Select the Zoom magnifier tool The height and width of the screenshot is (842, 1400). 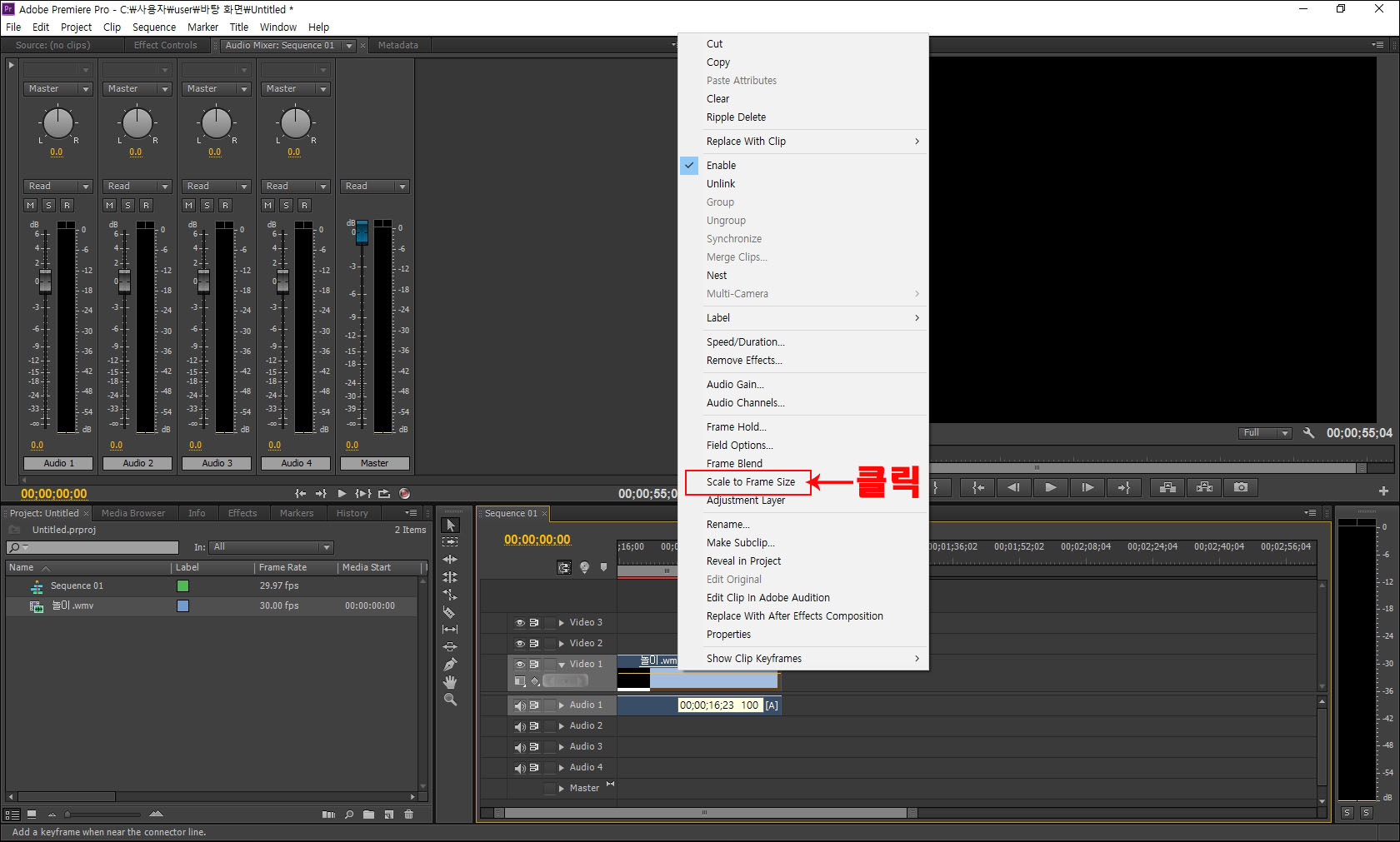[450, 700]
